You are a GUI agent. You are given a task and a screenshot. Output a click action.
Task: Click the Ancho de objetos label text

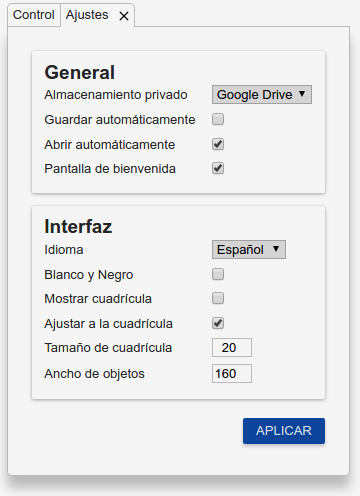(94, 374)
